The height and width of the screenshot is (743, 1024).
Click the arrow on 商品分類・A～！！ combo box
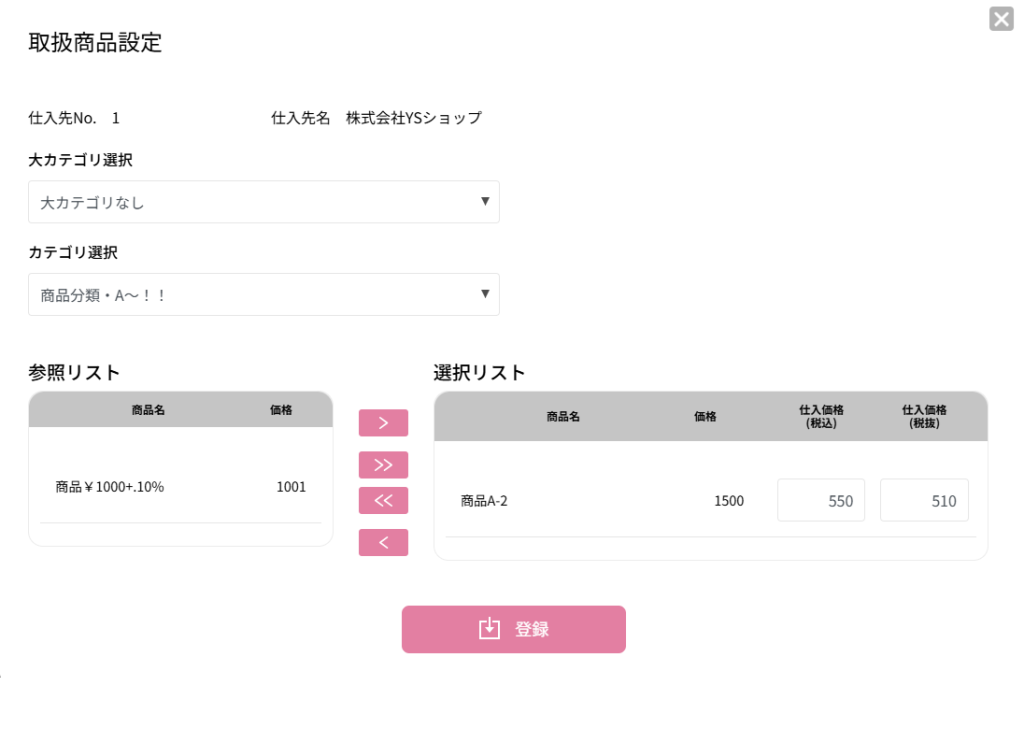(x=485, y=294)
